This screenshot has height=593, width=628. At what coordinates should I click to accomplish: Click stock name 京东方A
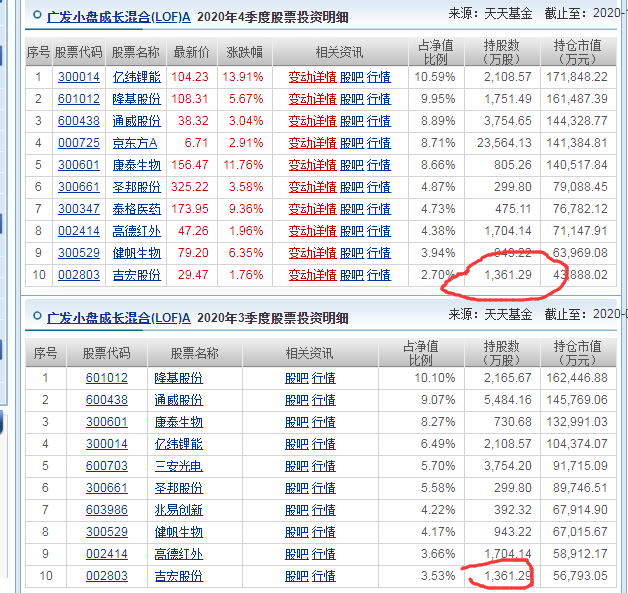(135, 143)
